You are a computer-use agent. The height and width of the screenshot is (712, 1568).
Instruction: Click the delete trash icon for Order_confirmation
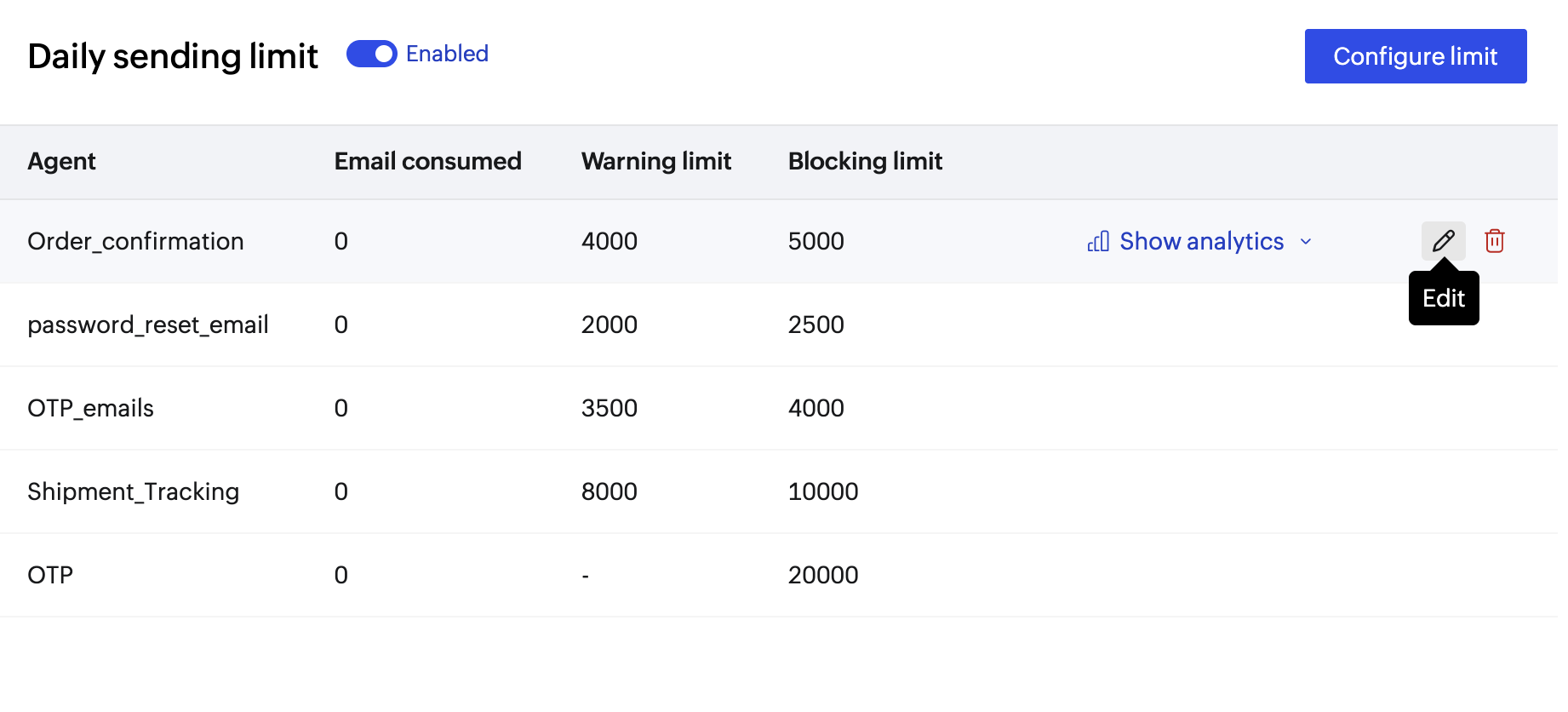[x=1496, y=241]
